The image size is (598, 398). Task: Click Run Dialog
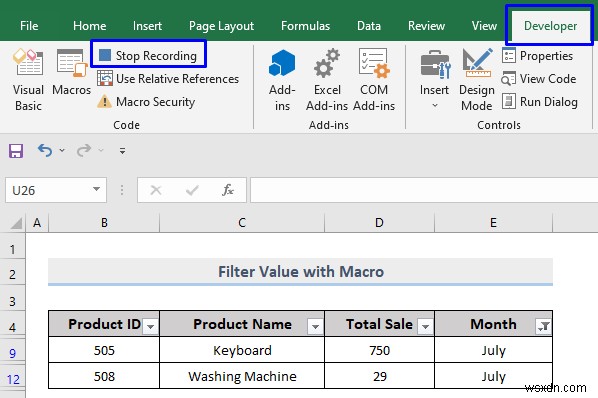[x=540, y=101]
